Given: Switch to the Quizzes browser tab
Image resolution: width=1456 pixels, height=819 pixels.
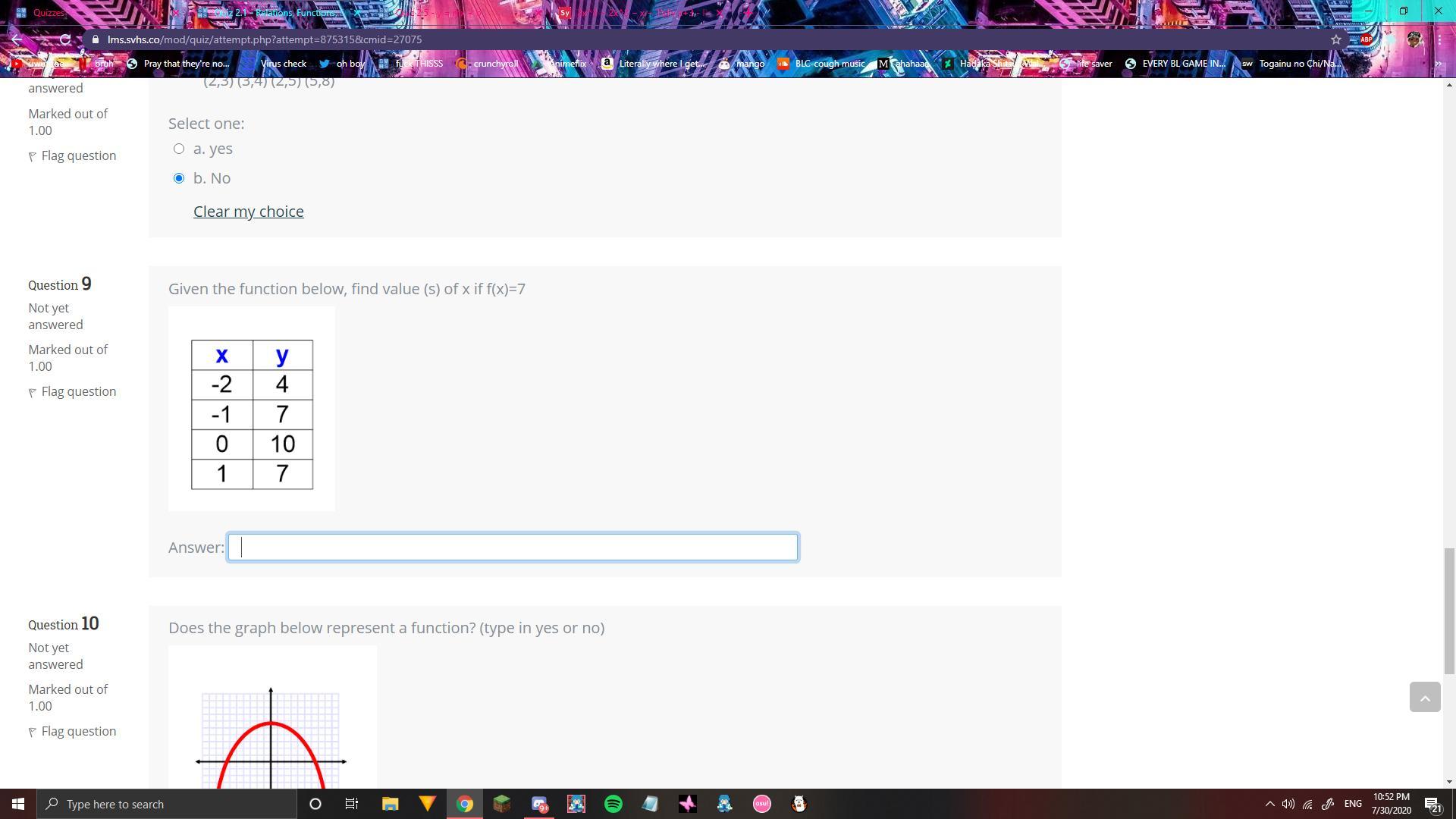Looking at the screenshot, I should pyautogui.click(x=49, y=13).
